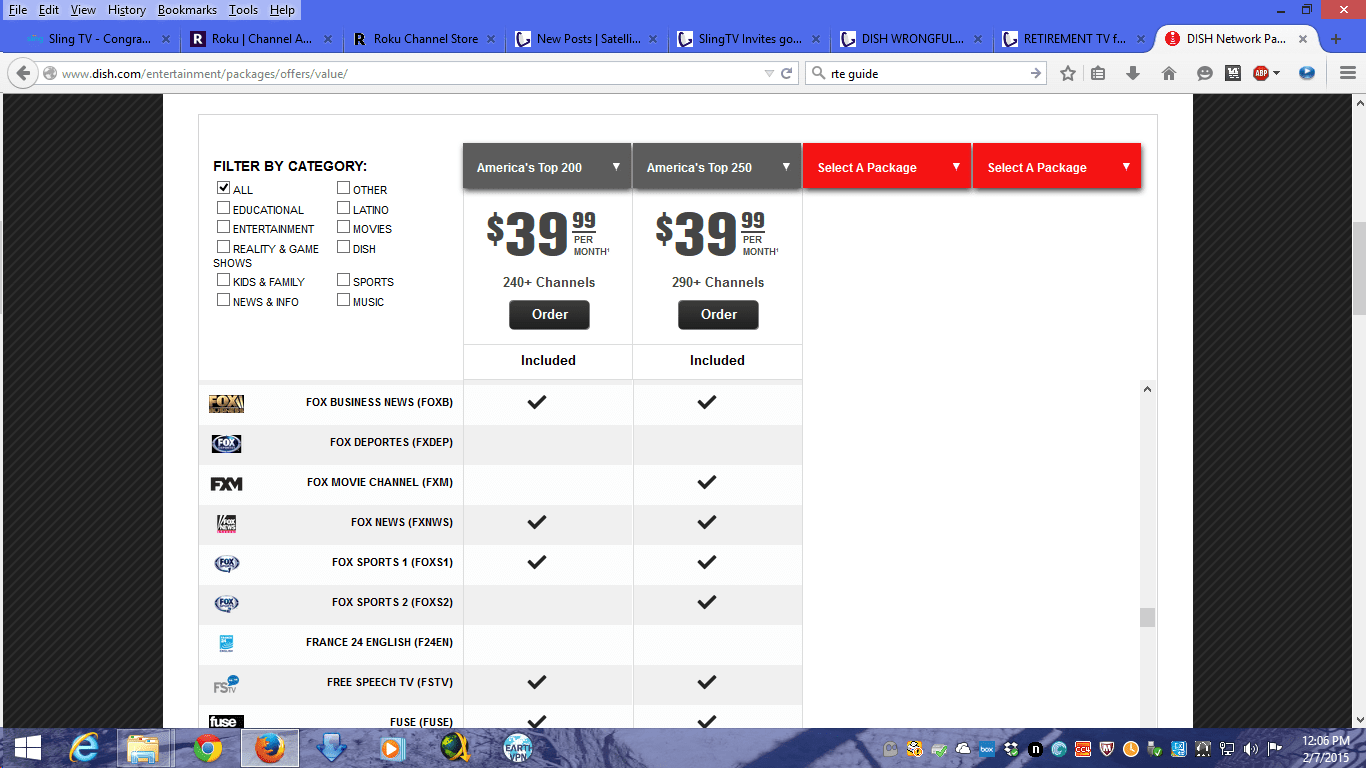Open the Firefox hamburger menu
This screenshot has width=1366, height=768.
click(x=1347, y=73)
